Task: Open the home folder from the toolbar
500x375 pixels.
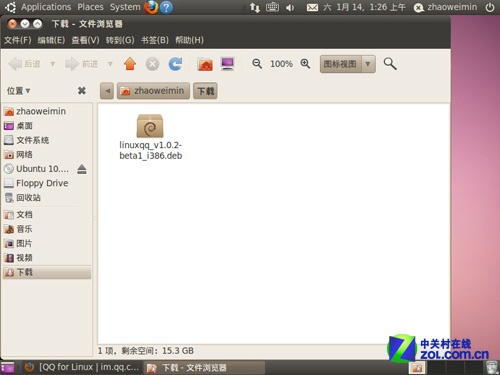Action: 205,64
